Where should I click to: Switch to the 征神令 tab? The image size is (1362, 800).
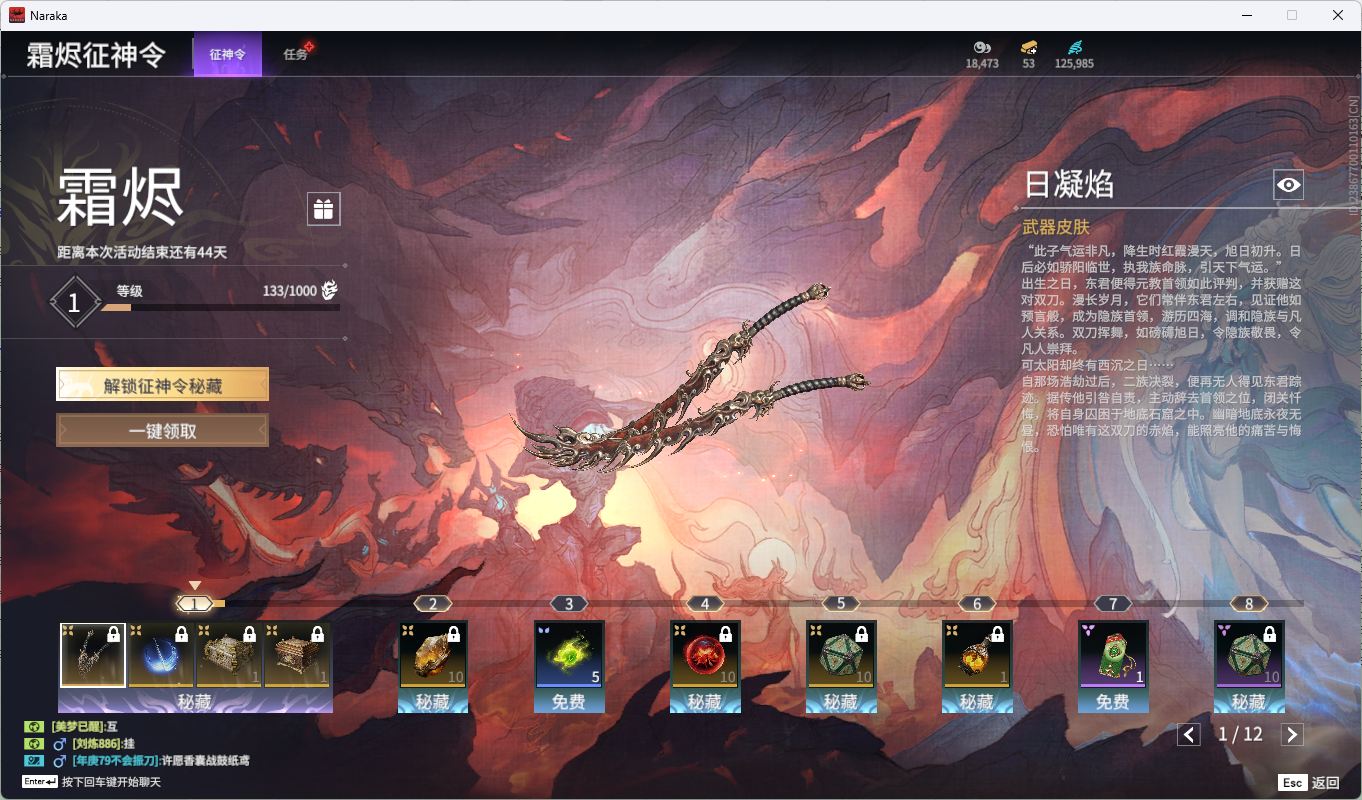pyautogui.click(x=227, y=54)
